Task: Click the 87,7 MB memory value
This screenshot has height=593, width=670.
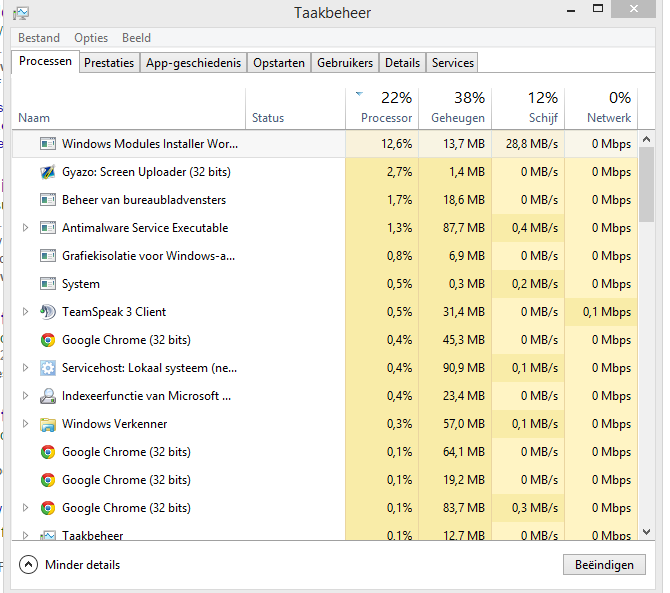Action: (x=464, y=228)
